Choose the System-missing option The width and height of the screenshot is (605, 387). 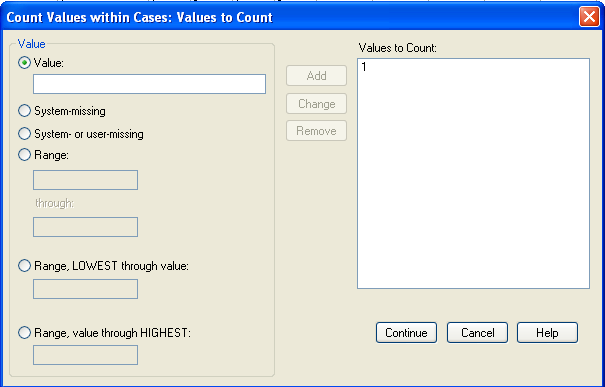coord(24,111)
